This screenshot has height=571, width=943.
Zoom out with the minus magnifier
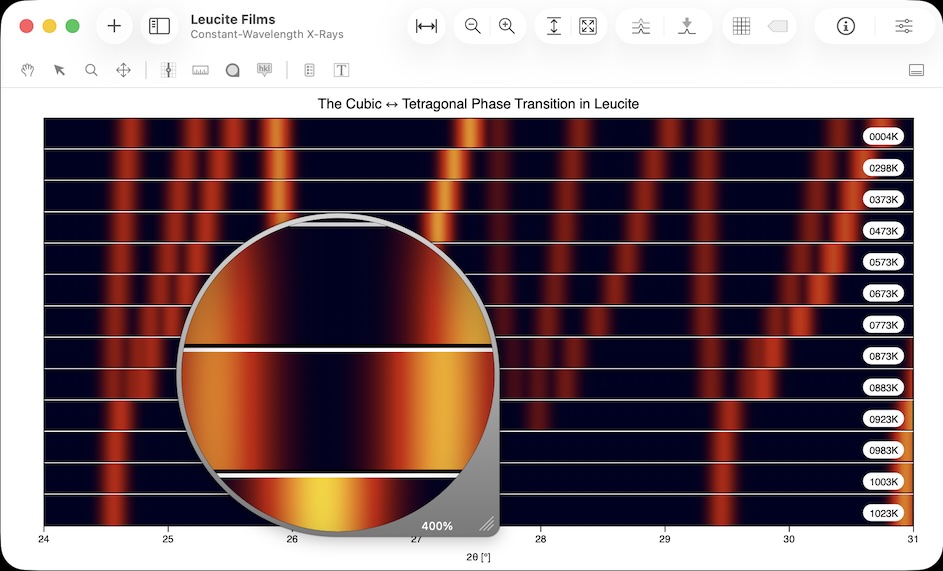pyautogui.click(x=473, y=26)
